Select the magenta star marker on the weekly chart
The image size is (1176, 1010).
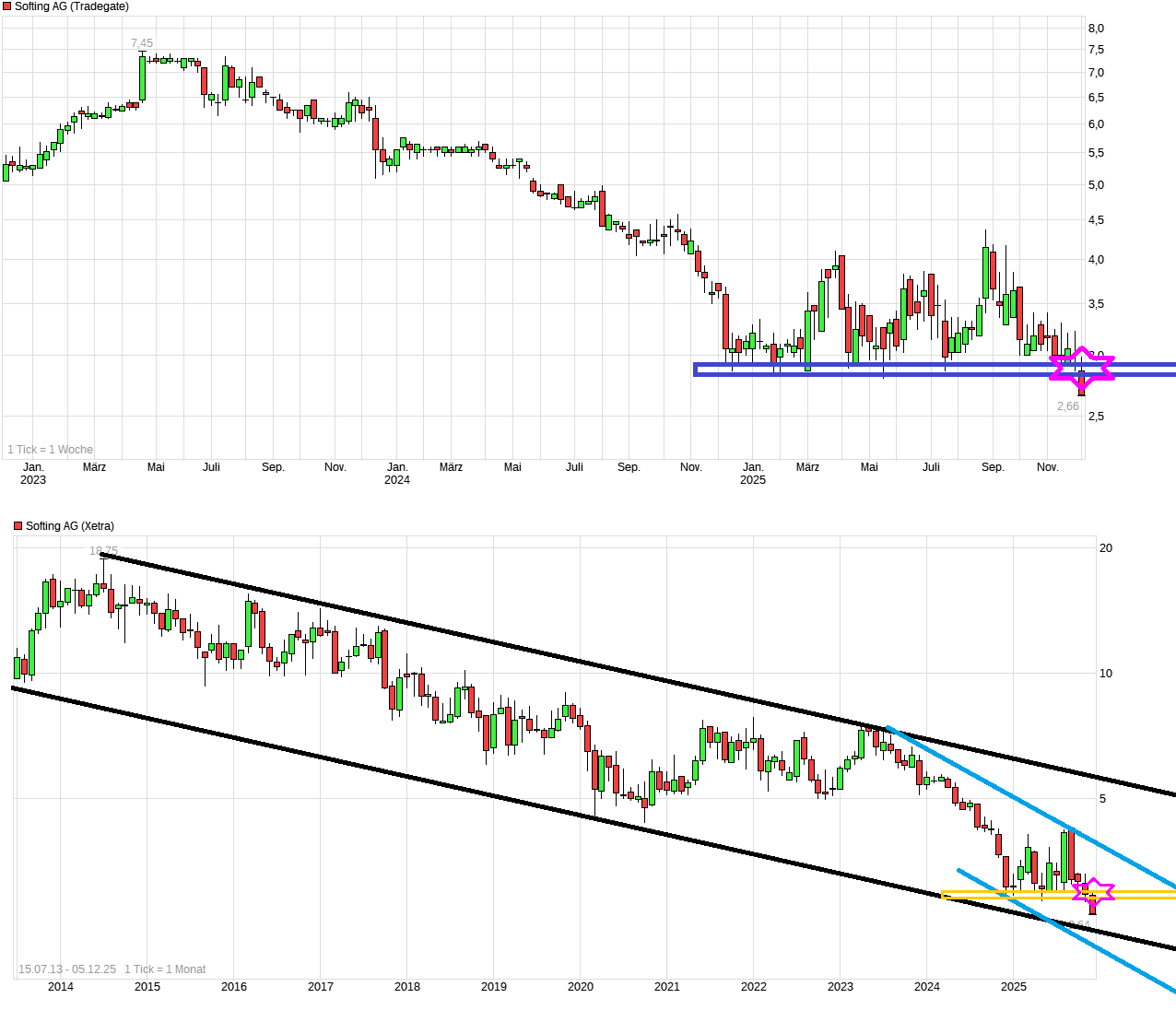(1080, 368)
